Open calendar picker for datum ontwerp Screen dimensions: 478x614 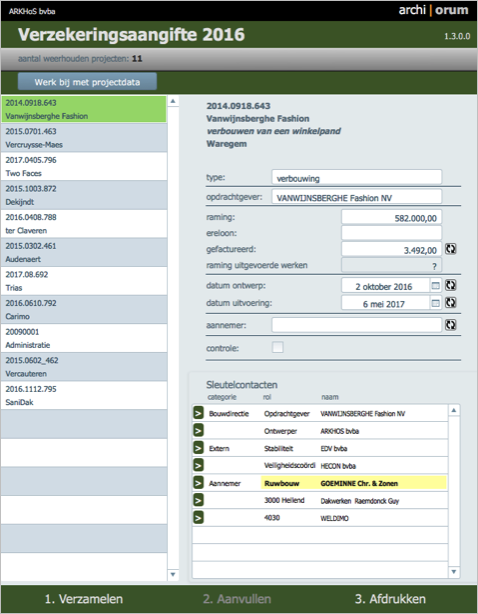click(x=435, y=286)
